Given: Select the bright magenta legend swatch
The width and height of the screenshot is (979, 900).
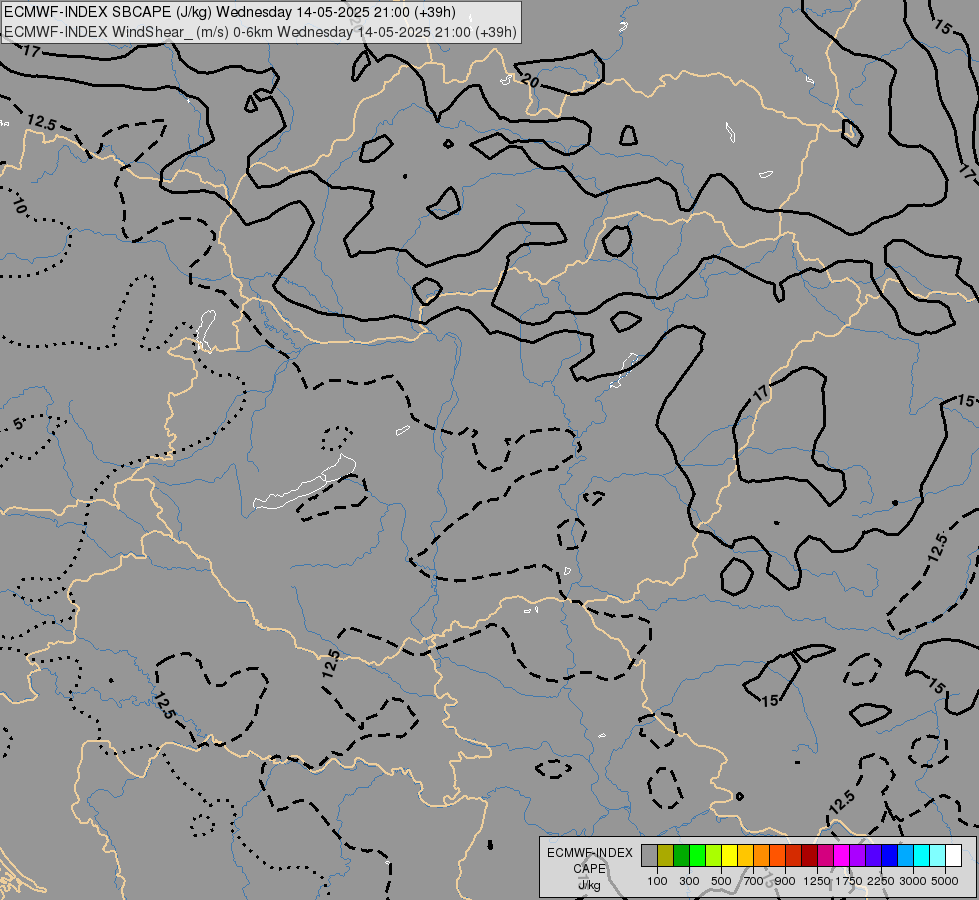Looking at the screenshot, I should (842, 855).
